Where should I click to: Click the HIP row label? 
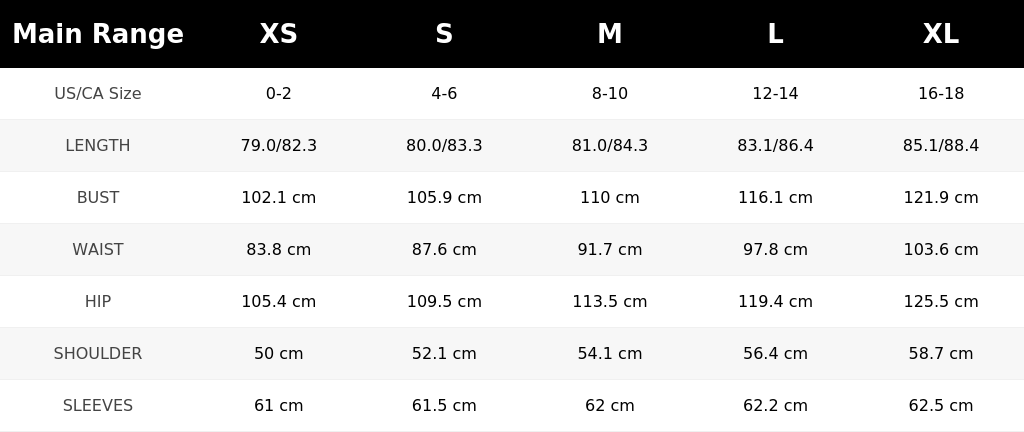point(98,301)
